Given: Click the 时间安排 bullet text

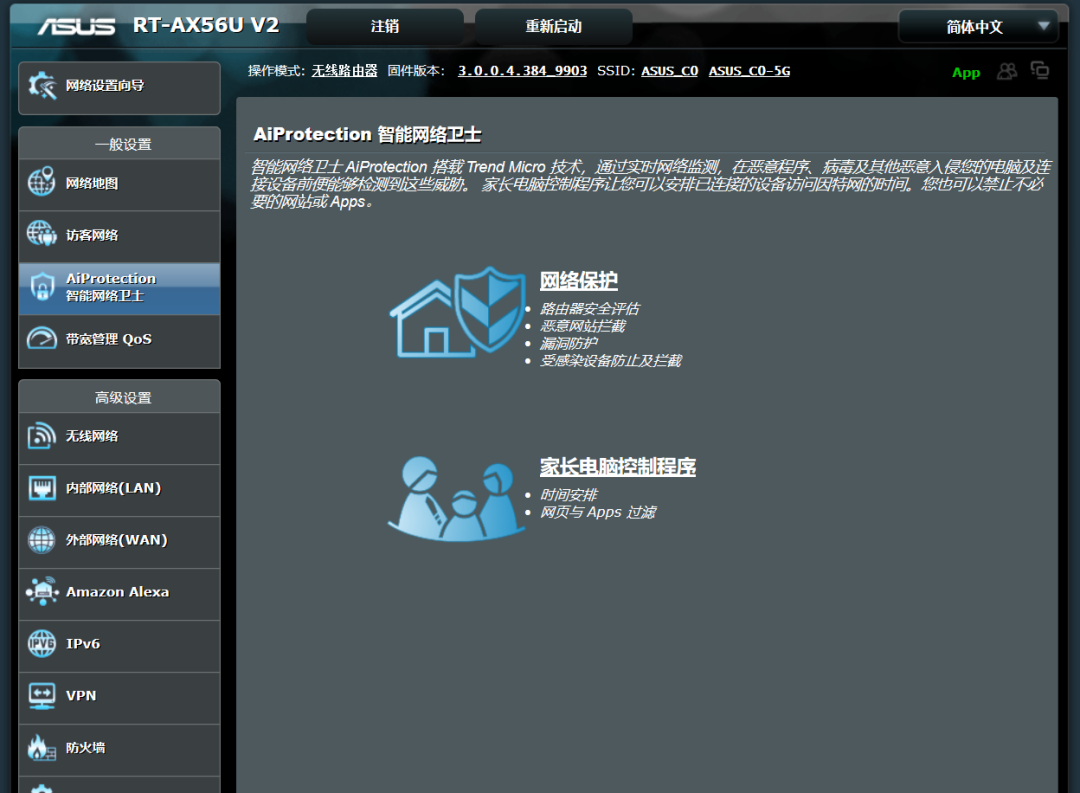Looking at the screenshot, I should tap(568, 495).
